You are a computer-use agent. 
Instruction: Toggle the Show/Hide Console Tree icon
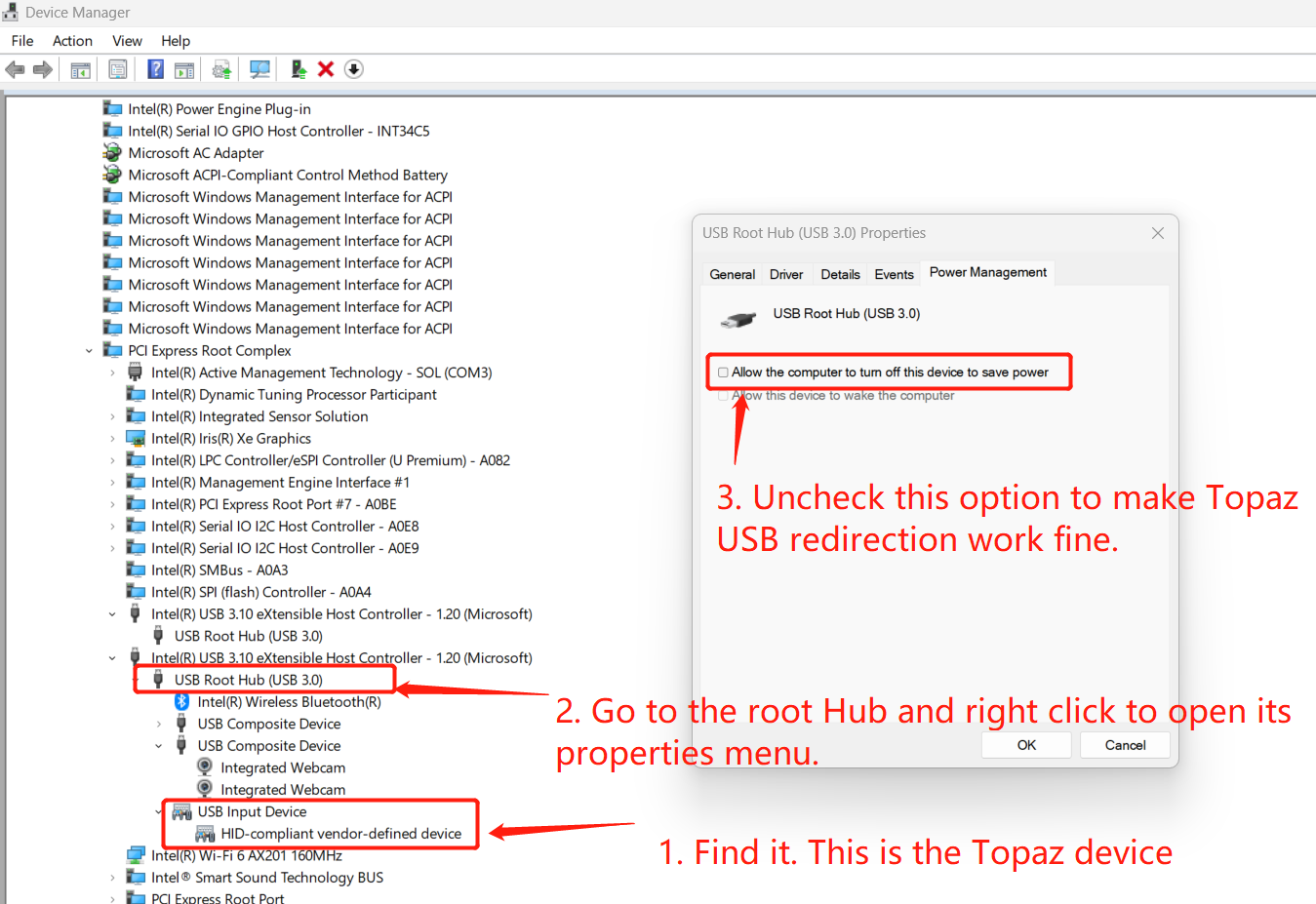[81, 69]
